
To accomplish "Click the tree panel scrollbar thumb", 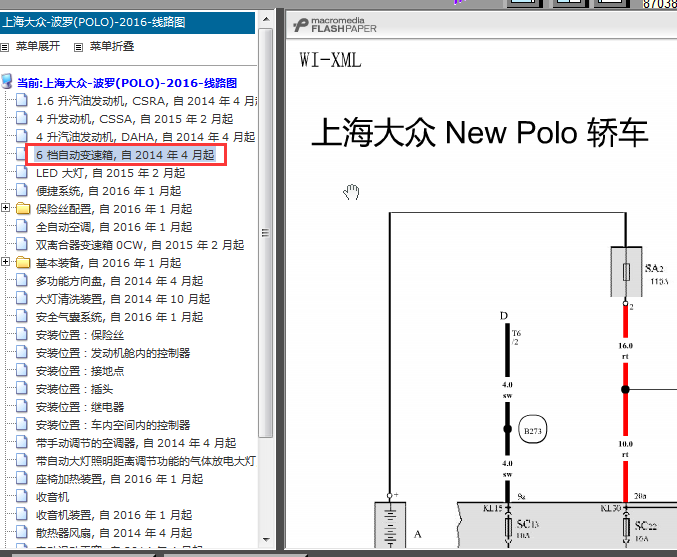I will point(266,233).
